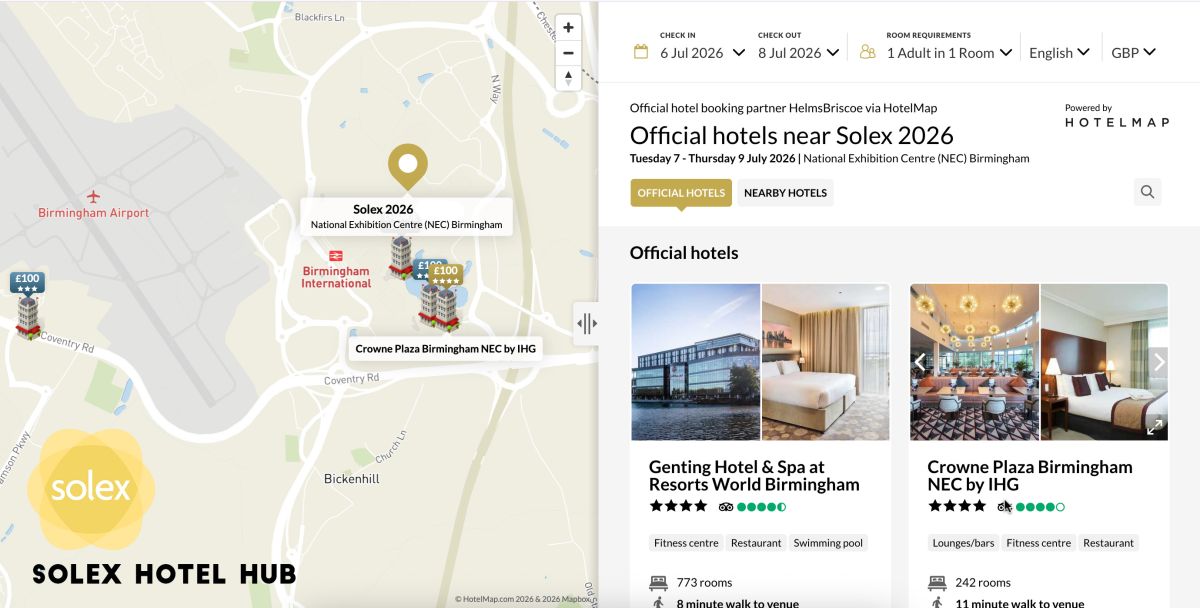The image size is (1200, 608).
Task: Open the hotel search magnifier
Action: point(1147,192)
